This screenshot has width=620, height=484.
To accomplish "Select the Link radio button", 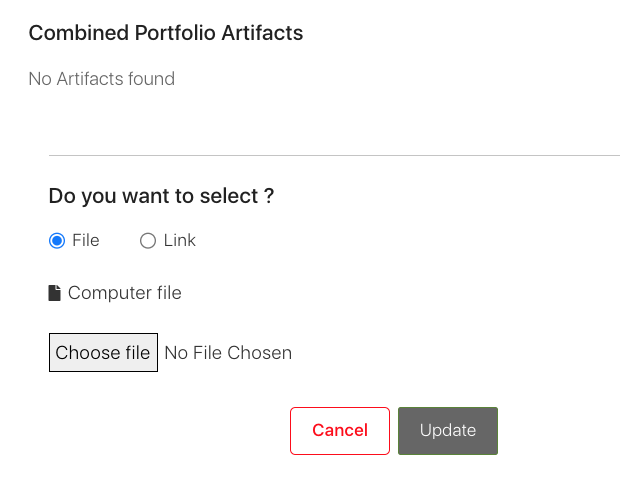I will [148, 240].
